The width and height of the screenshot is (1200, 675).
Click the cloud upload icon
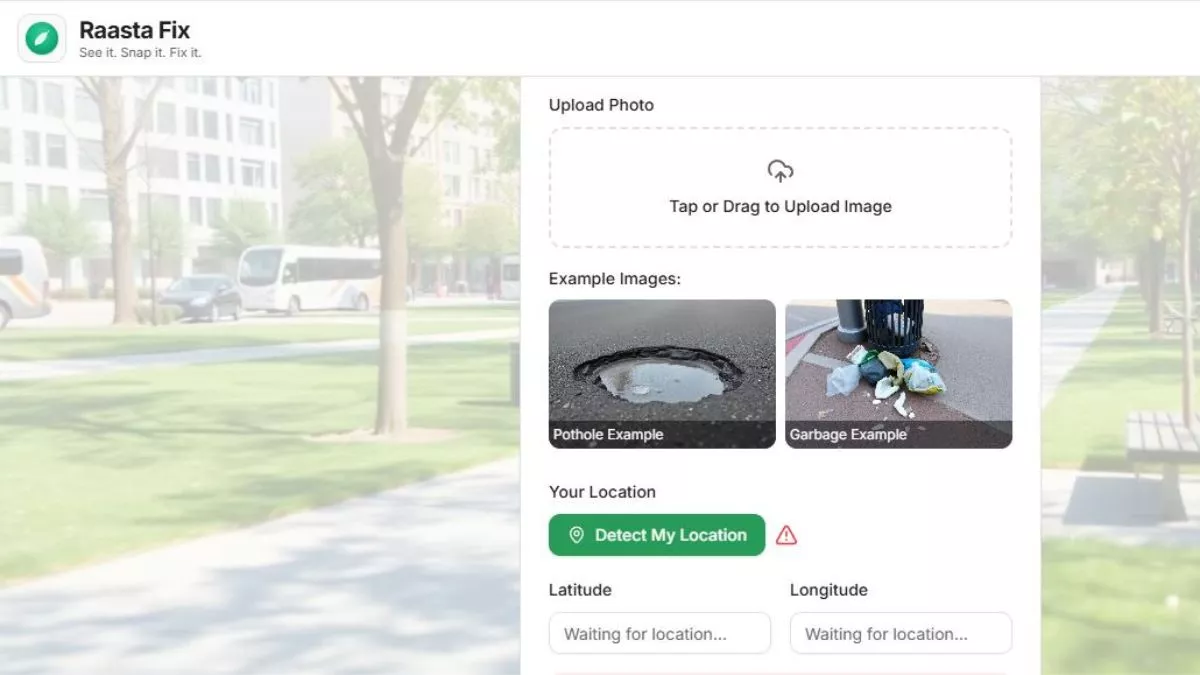tap(780, 171)
